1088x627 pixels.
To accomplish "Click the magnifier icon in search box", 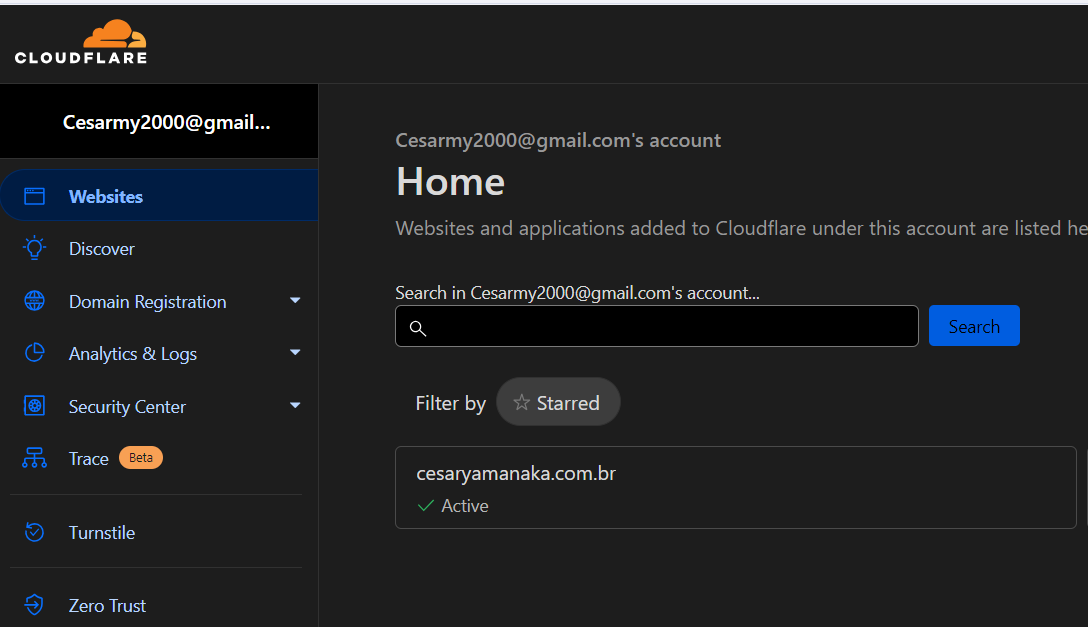I will [418, 328].
